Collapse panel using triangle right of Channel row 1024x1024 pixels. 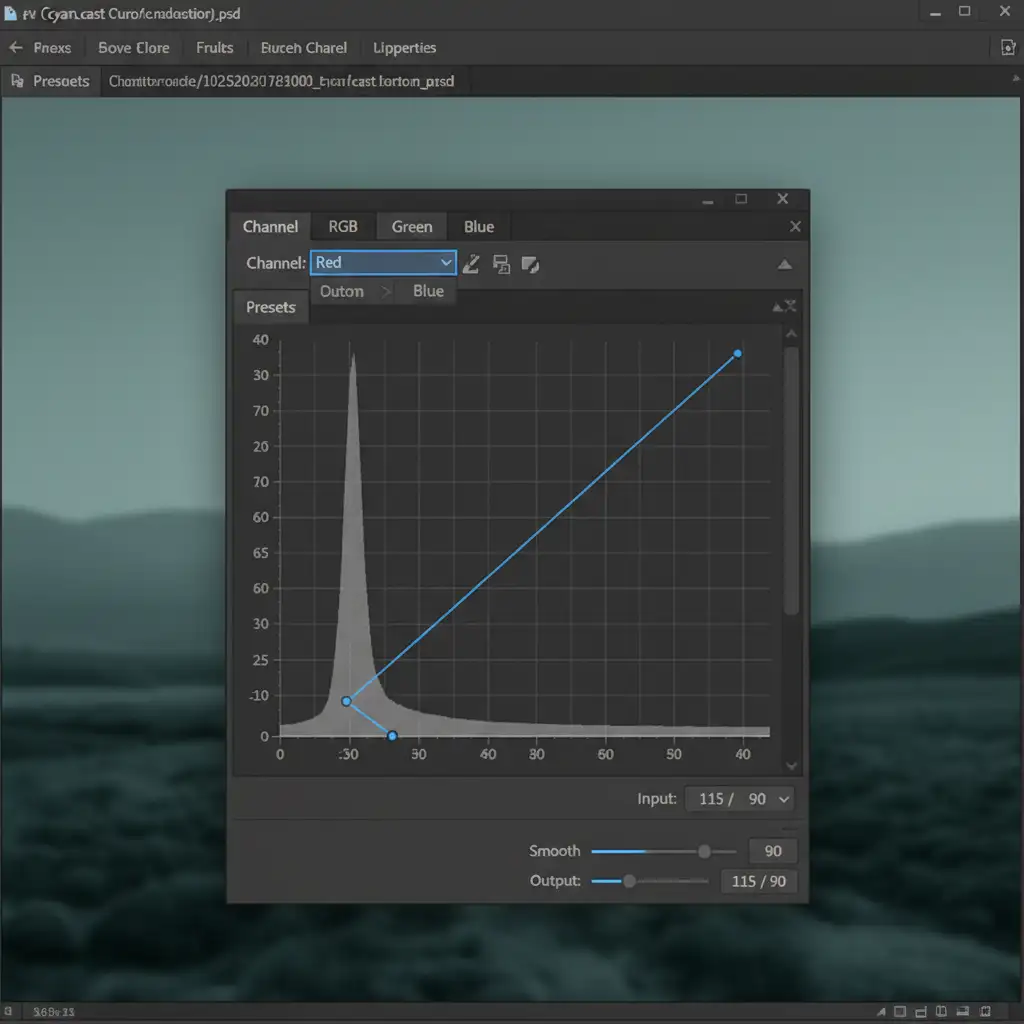coord(784,264)
